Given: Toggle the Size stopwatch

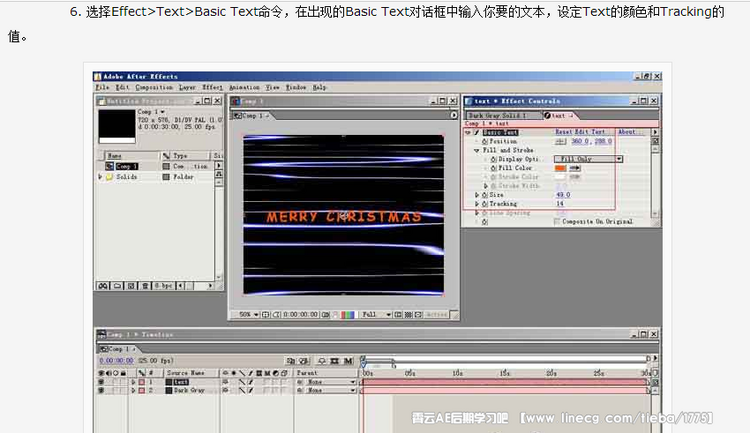Looking at the screenshot, I should point(485,195).
